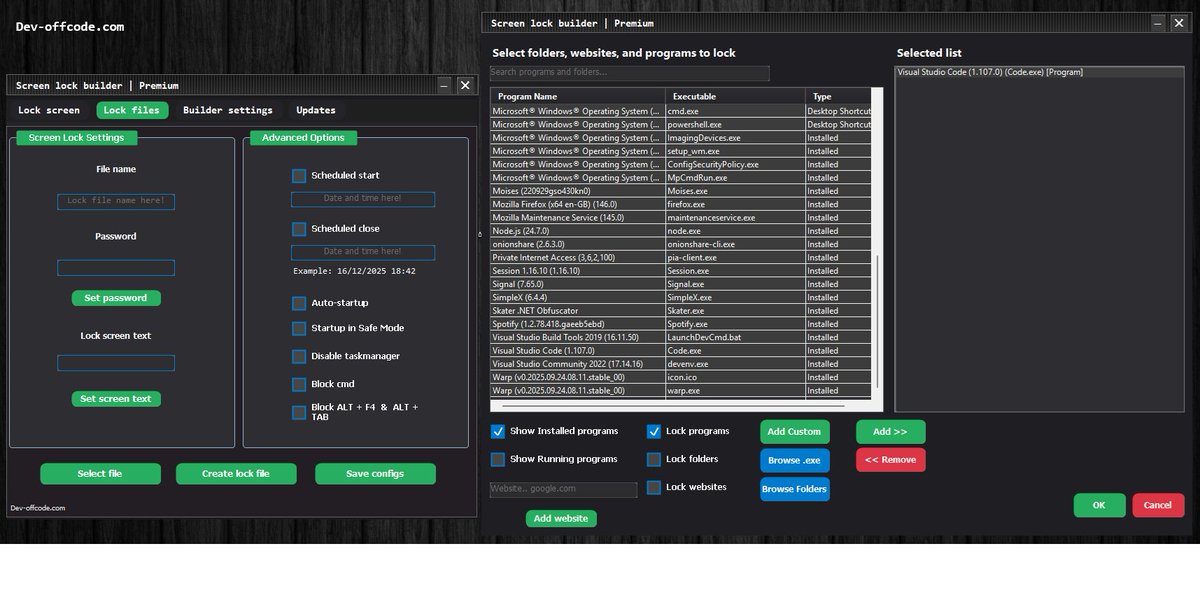Enable the Scheduled start checkbox
Screen dimensions: 1200x614
click(x=299, y=175)
